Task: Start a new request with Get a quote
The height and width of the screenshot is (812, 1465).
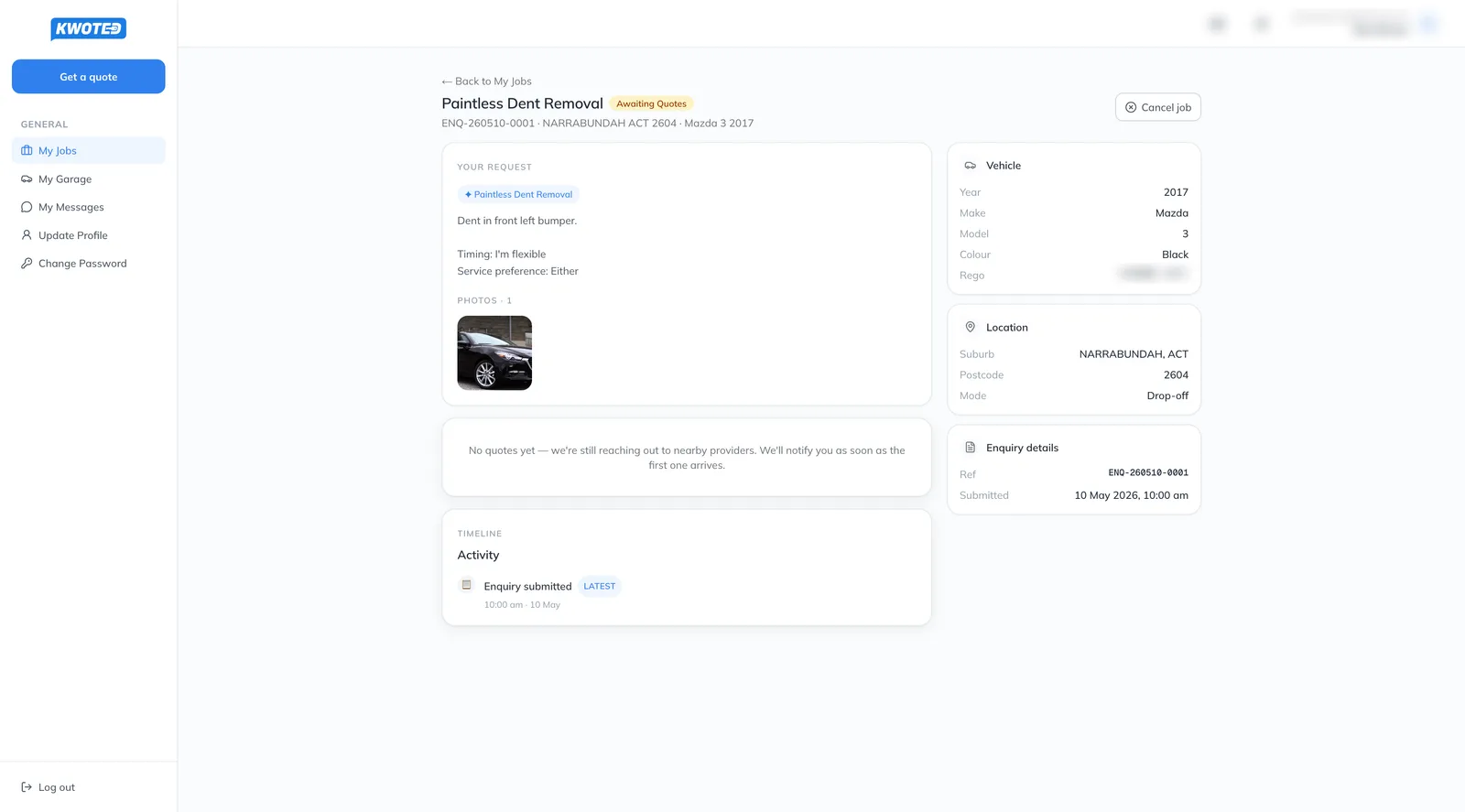Action: click(89, 77)
